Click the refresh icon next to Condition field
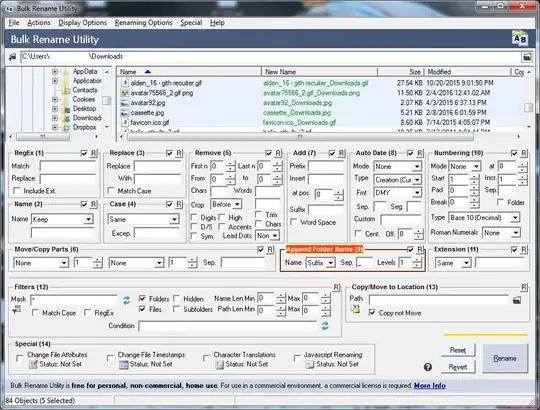Viewport: 540px width, 410px height. 325,326
